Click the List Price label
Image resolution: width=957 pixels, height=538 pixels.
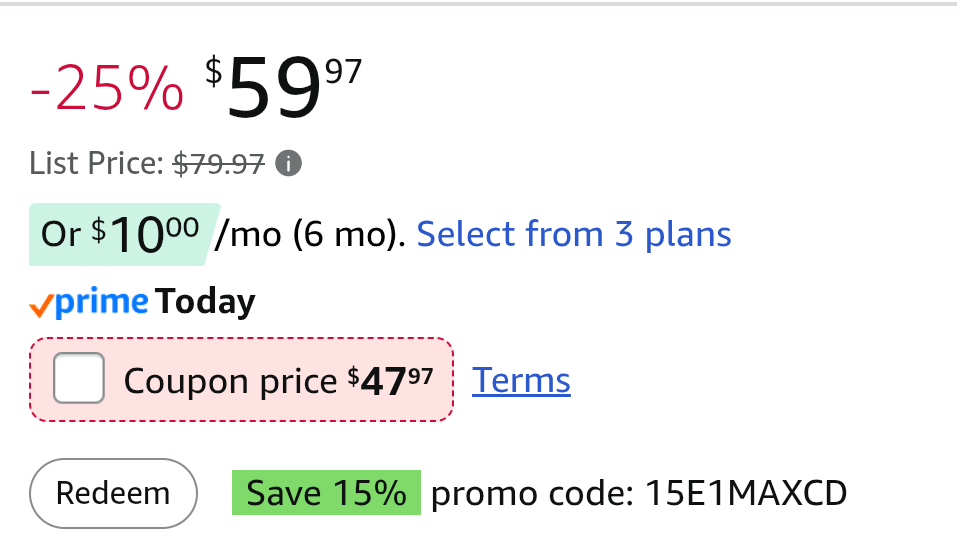[96, 163]
